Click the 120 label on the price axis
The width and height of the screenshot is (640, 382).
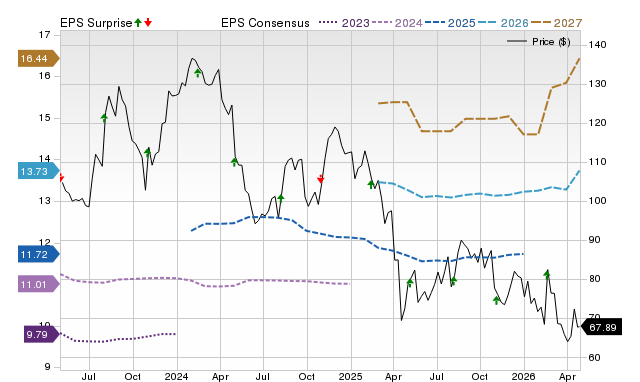point(597,123)
